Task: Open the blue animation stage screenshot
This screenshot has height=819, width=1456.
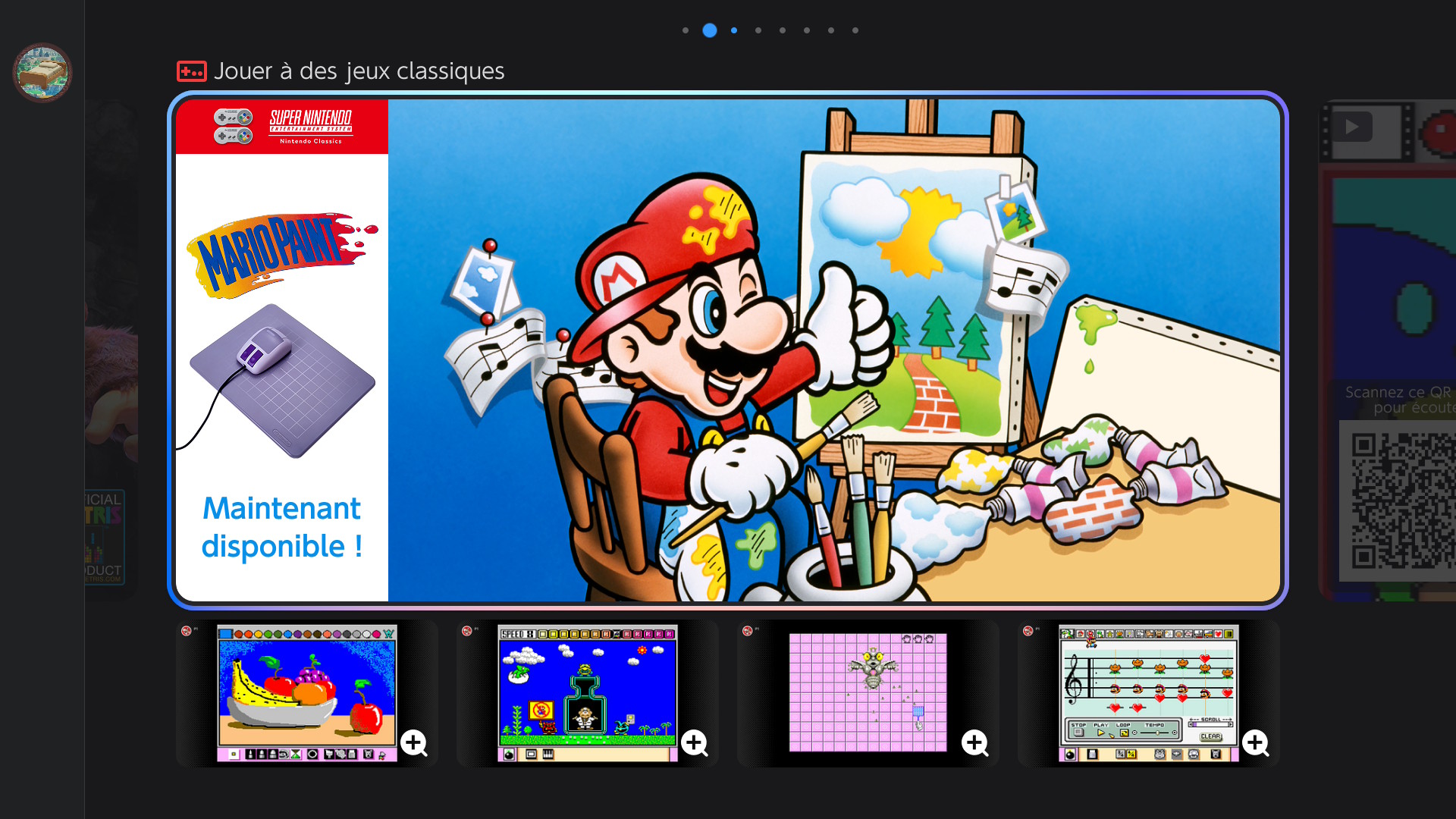Action: pyautogui.click(x=588, y=693)
